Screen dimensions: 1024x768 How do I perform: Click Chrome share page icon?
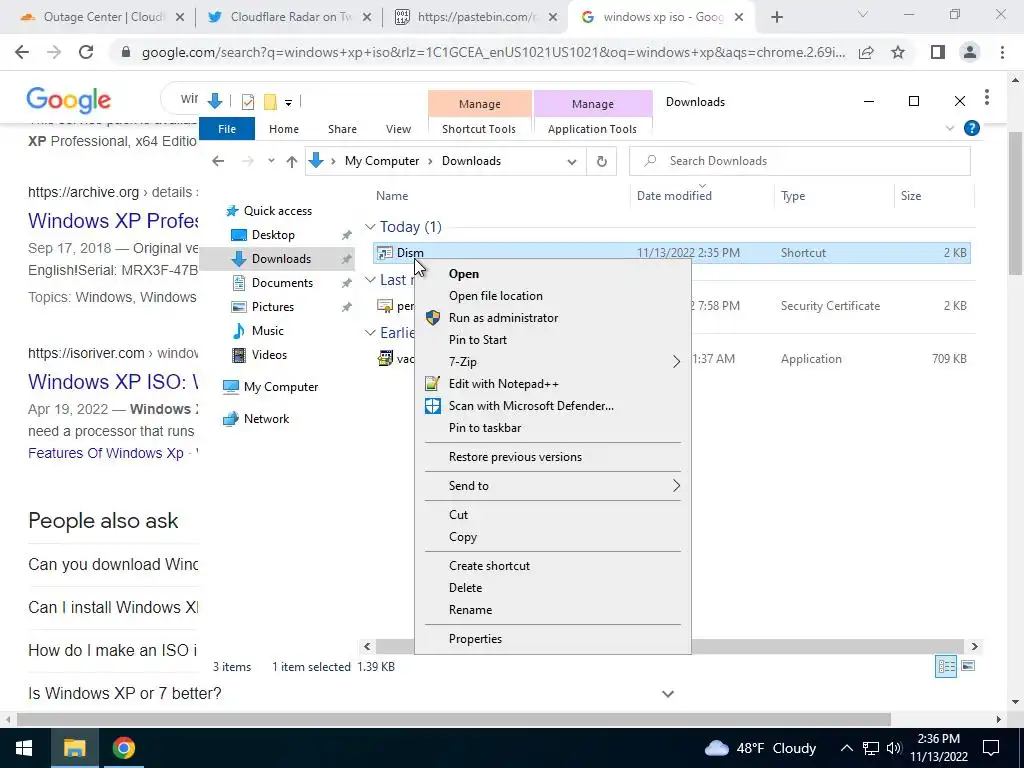[x=866, y=52]
